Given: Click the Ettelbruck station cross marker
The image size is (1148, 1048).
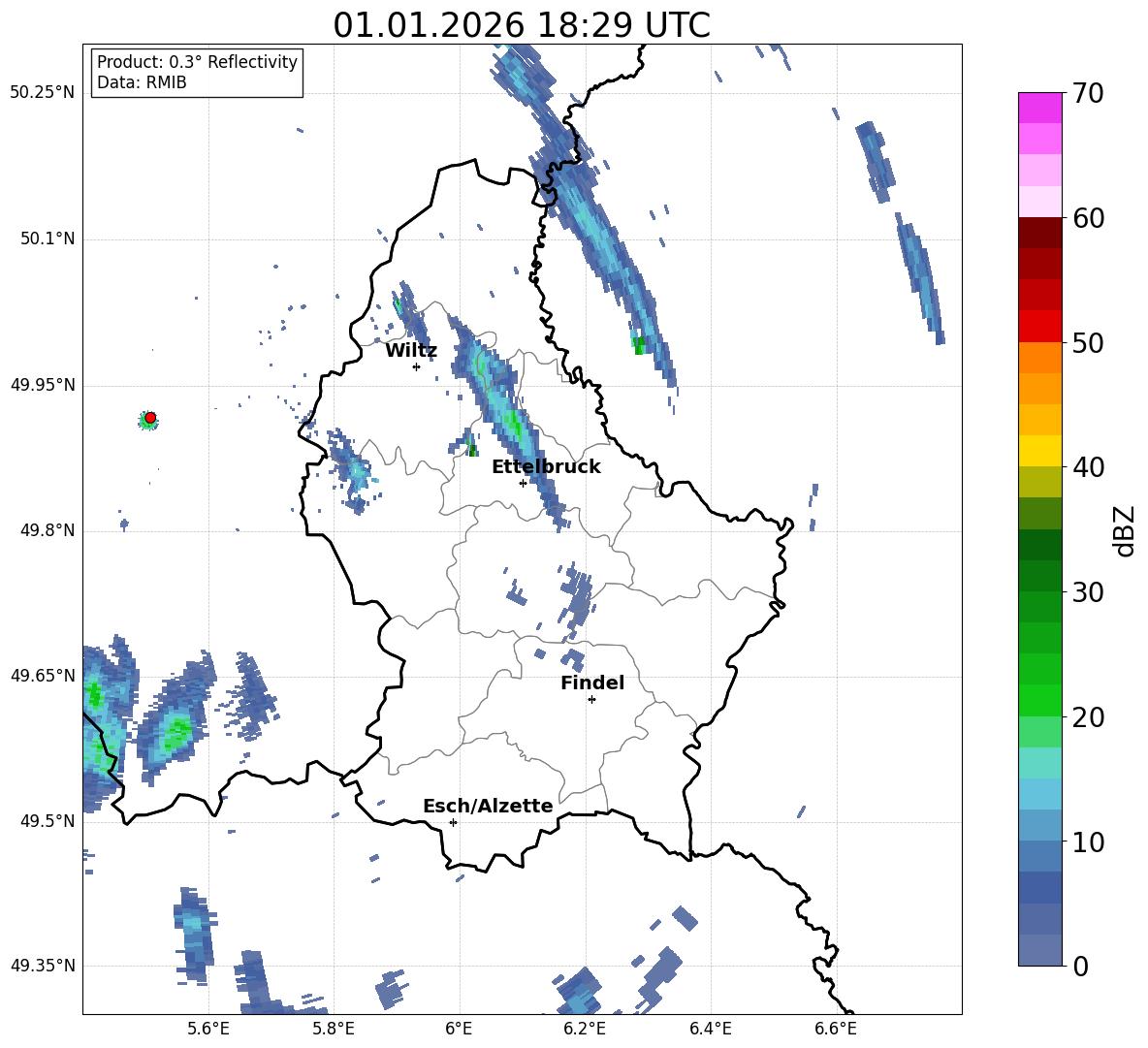Looking at the screenshot, I should click(x=523, y=483).
